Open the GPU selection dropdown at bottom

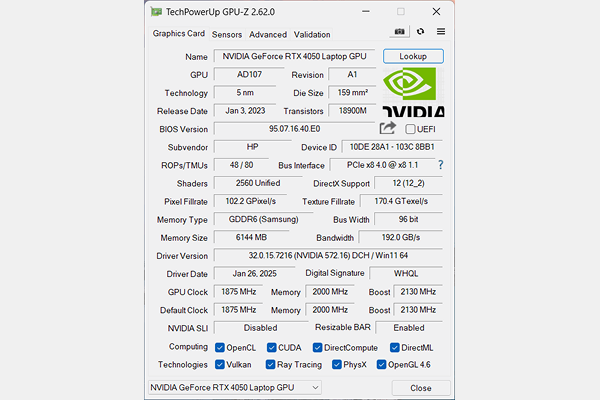coord(235,388)
